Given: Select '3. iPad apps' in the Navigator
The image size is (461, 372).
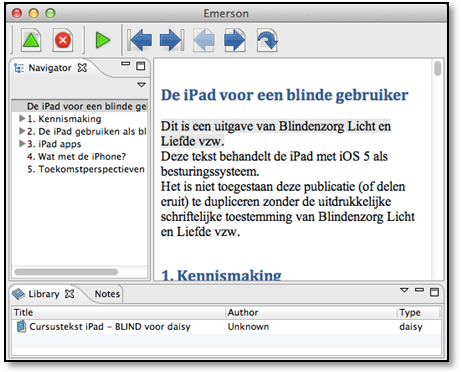Looking at the screenshot, I should pyautogui.click(x=54, y=144).
